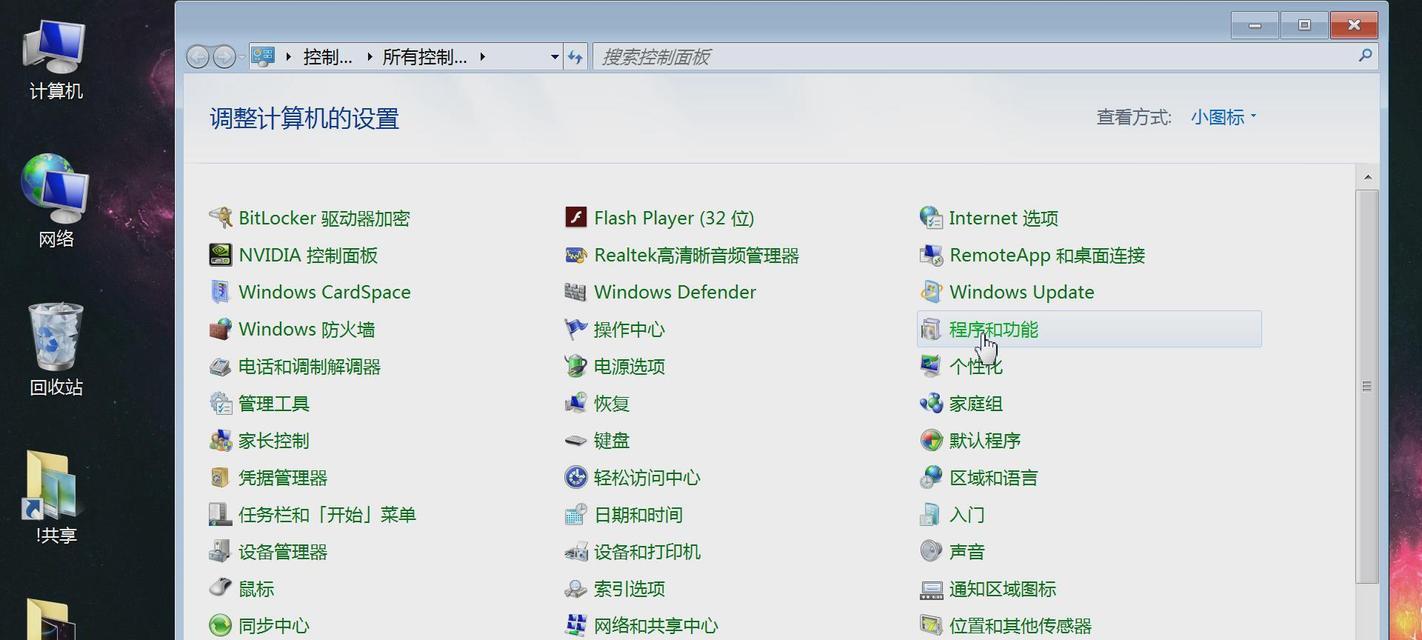Focus the 搜索控制面板 search field
The height and width of the screenshot is (640, 1422).
tap(985, 57)
